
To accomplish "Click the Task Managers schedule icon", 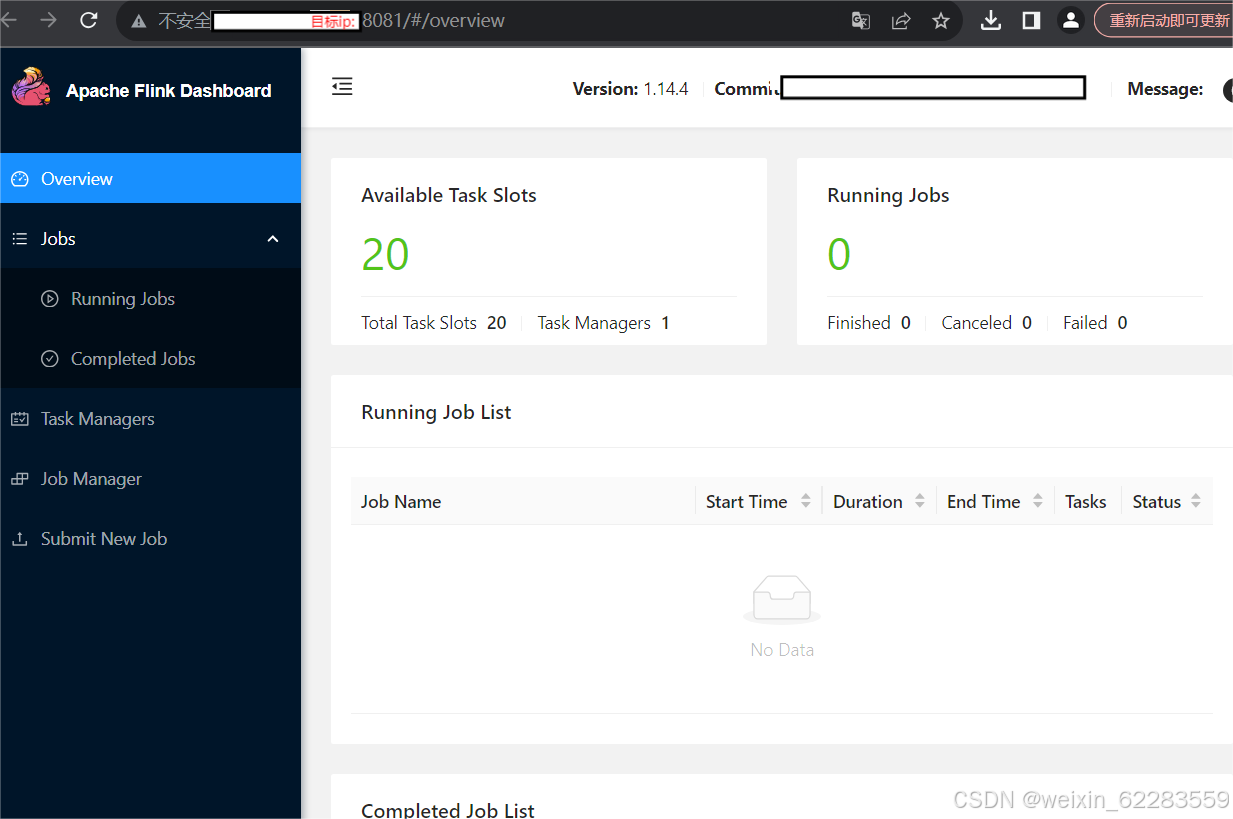I will tap(20, 419).
